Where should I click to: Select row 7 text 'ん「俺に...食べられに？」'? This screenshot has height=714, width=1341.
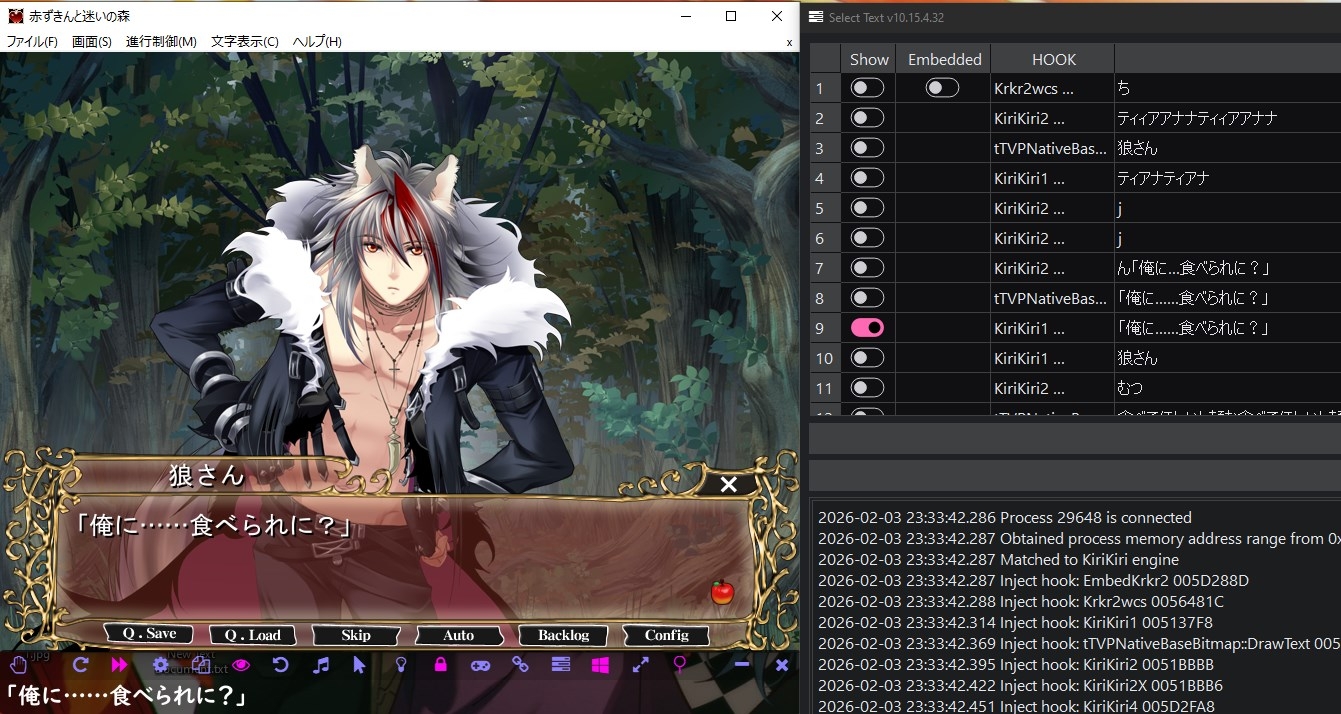coord(1228,268)
